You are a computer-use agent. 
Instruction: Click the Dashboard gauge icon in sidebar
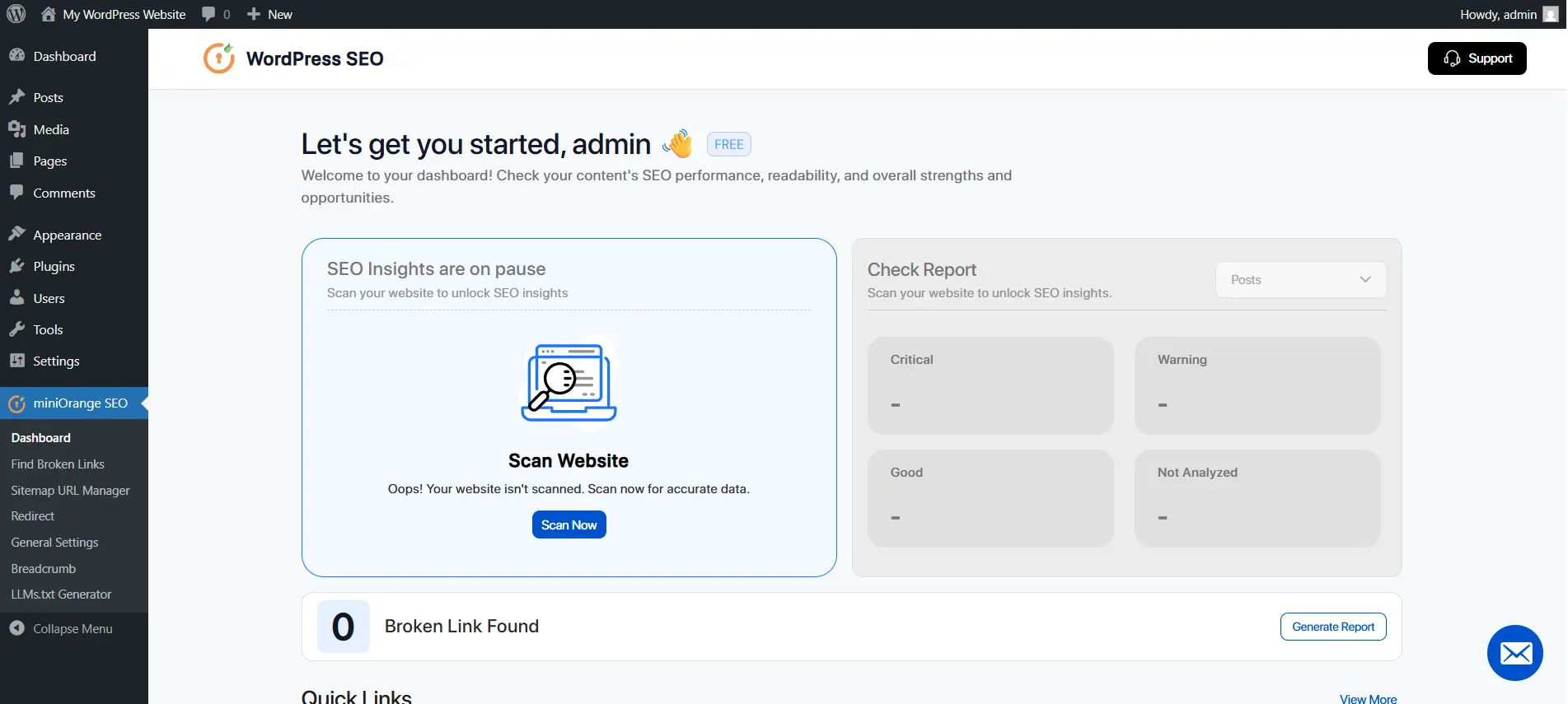[x=17, y=55]
